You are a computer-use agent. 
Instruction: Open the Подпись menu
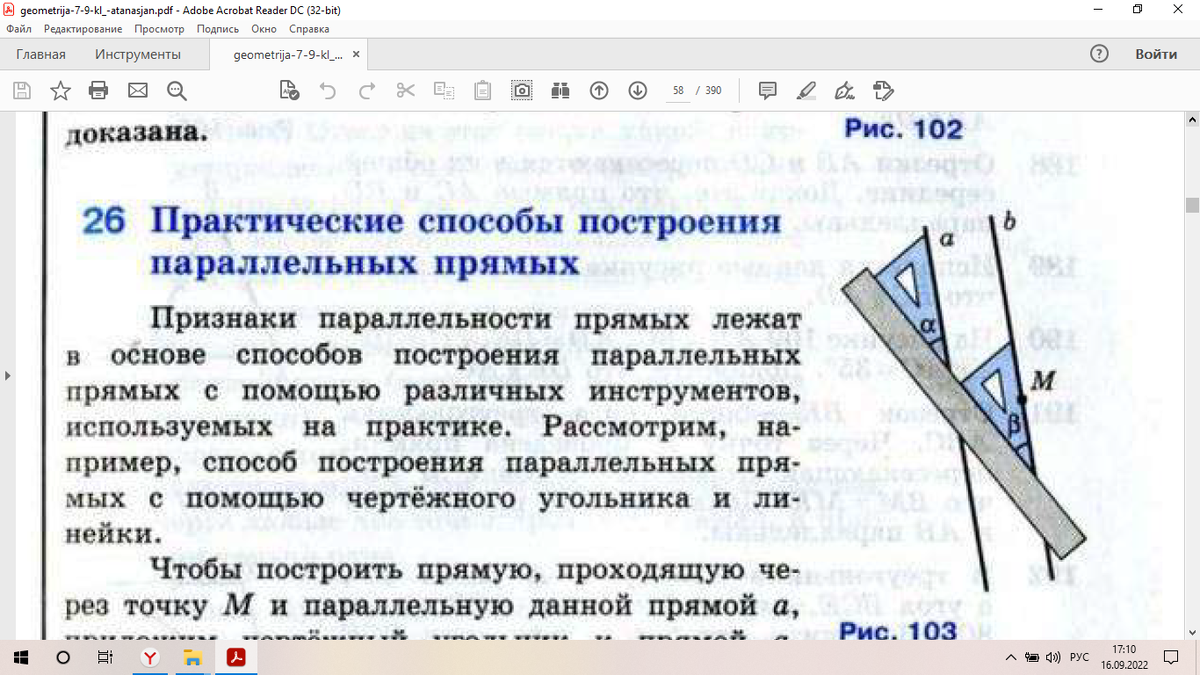[217, 29]
